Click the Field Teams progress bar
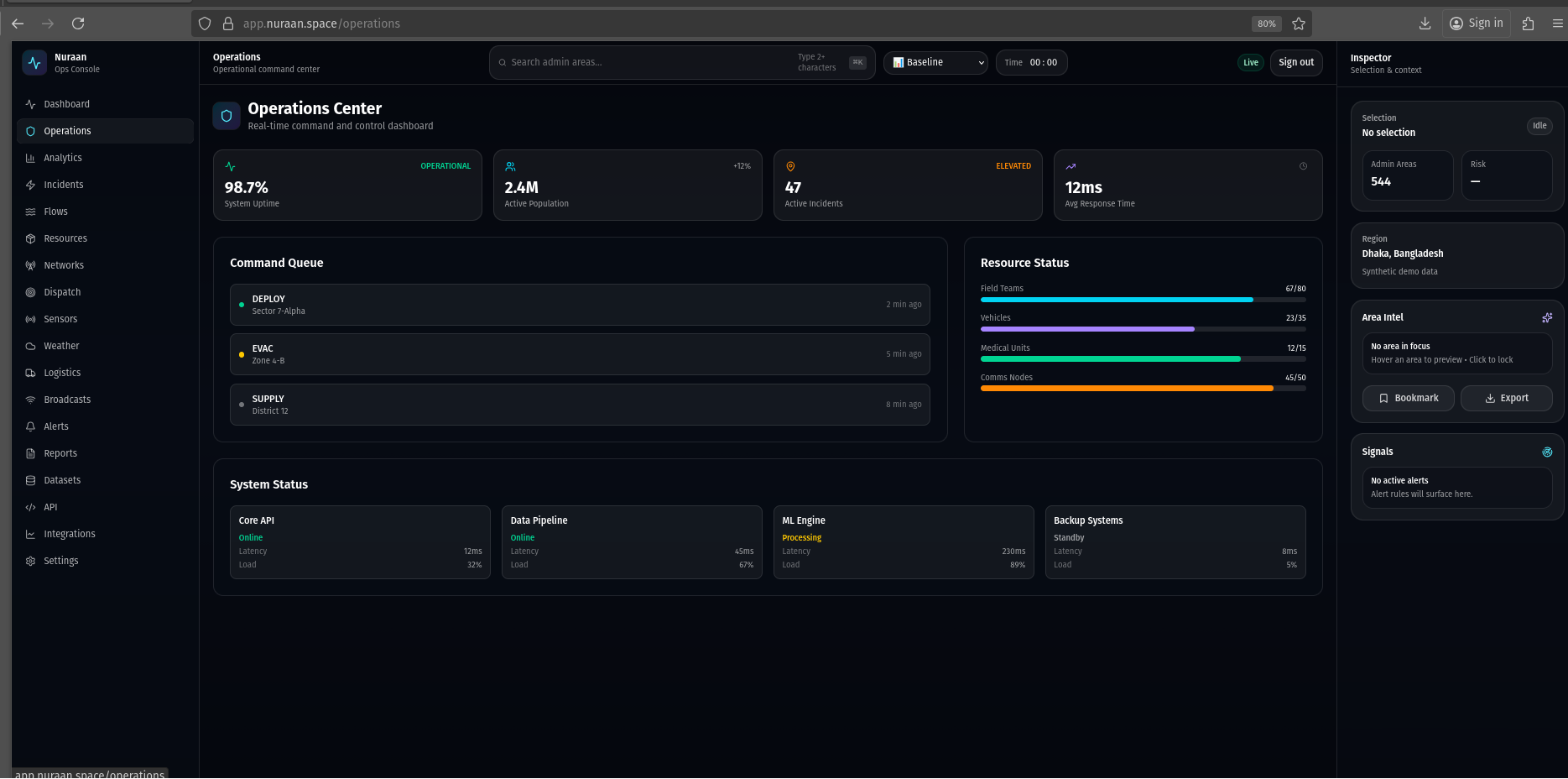Image resolution: width=1568 pixels, height=779 pixels. tap(1142, 300)
